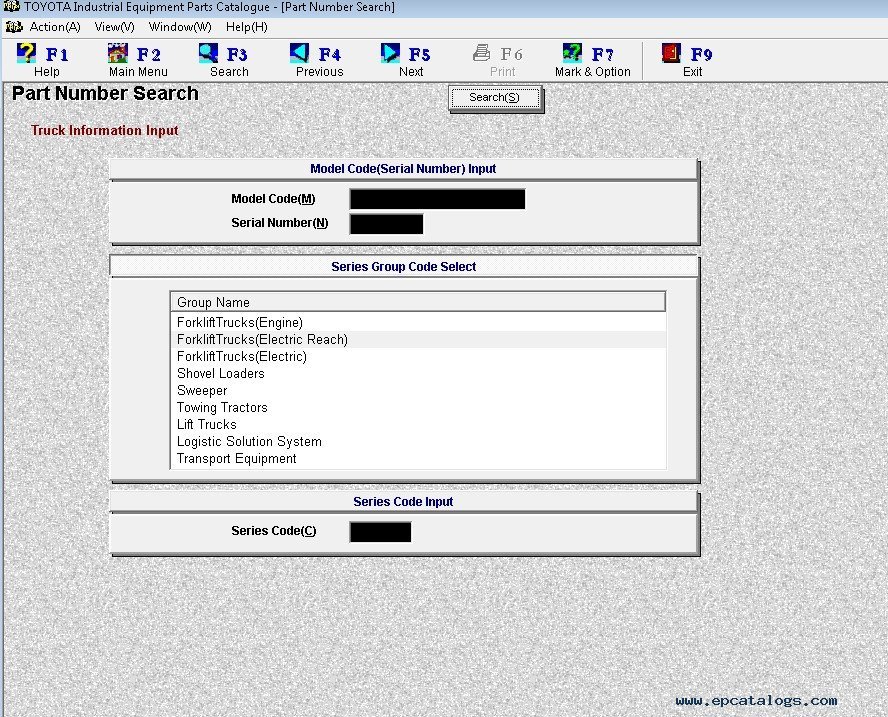Click the F1 Help question mark icon
The height and width of the screenshot is (717, 888).
point(27,53)
